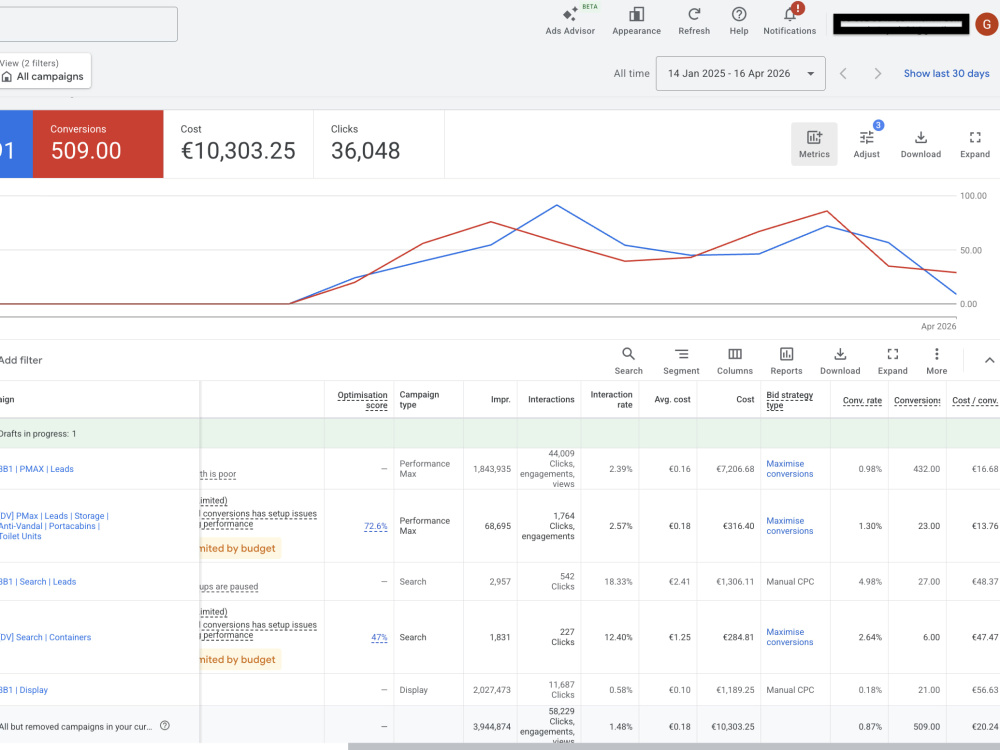Viewport: 1000px width, 750px height.
Task: Go to next date range
Action: [x=878, y=73]
